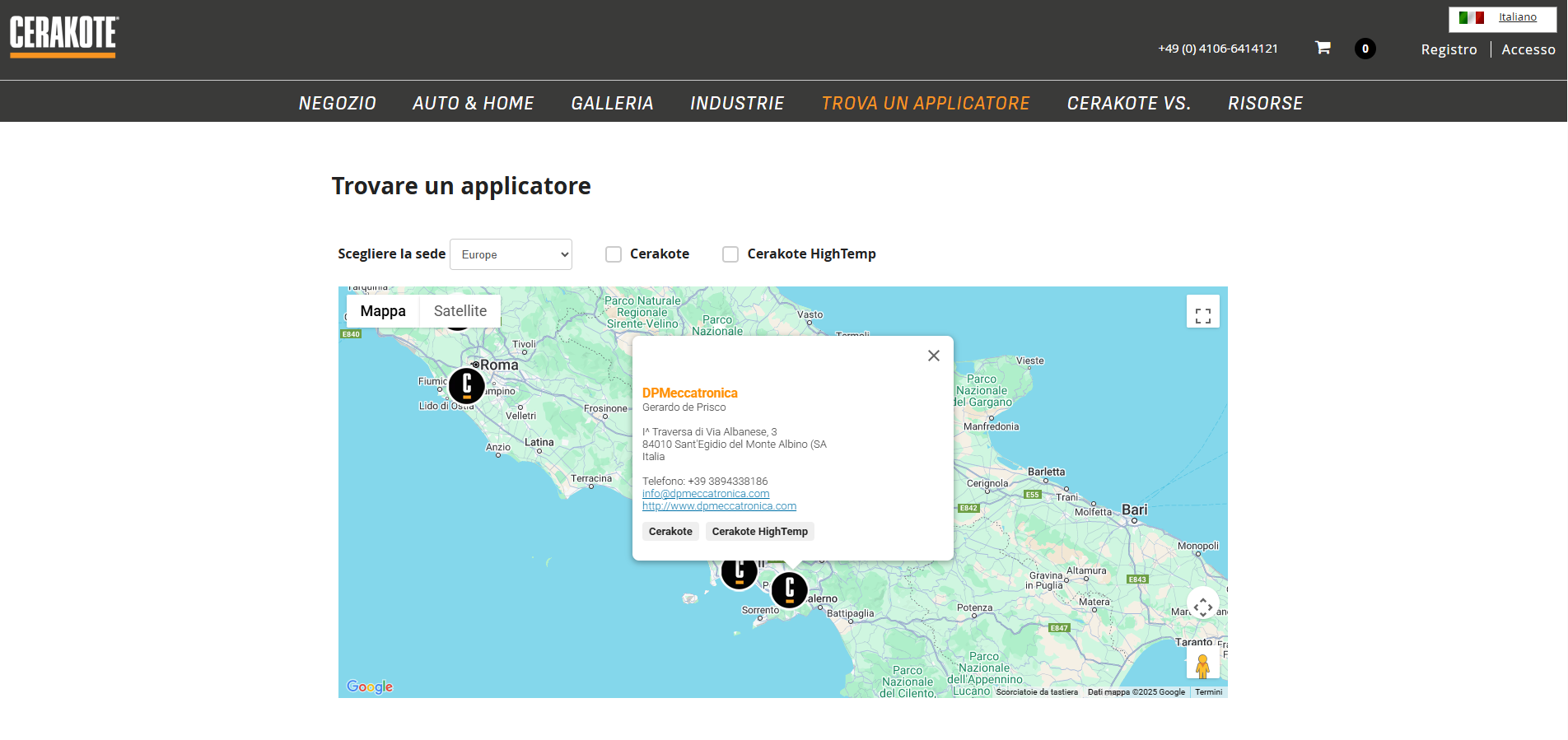Click the Roma city label on map

point(499,365)
